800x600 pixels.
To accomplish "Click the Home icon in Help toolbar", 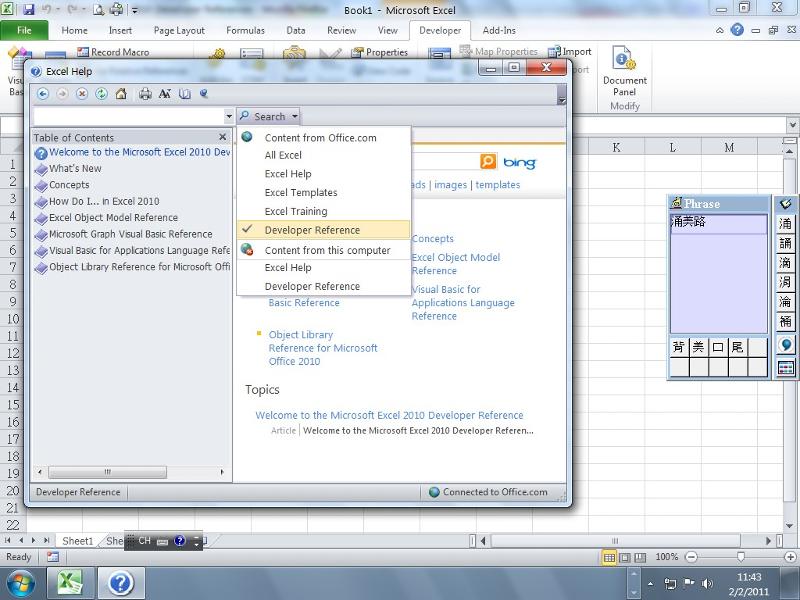I will [121, 93].
